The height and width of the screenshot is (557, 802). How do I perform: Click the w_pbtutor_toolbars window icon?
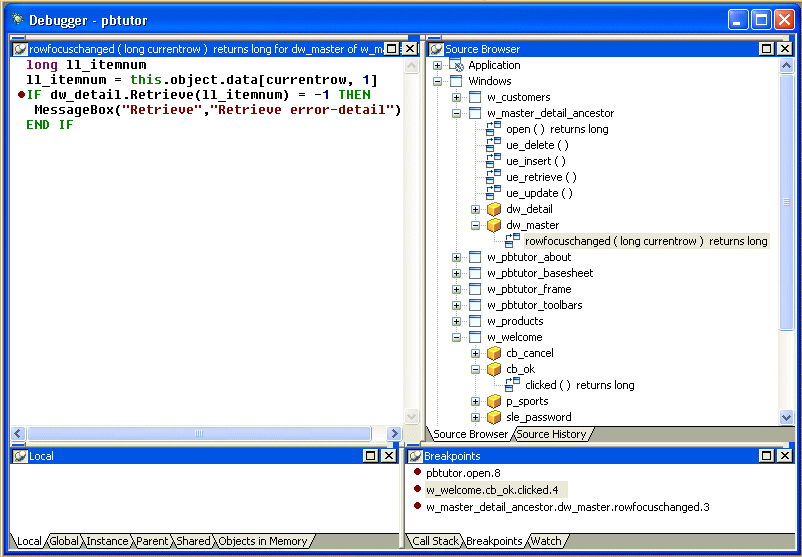[x=475, y=305]
